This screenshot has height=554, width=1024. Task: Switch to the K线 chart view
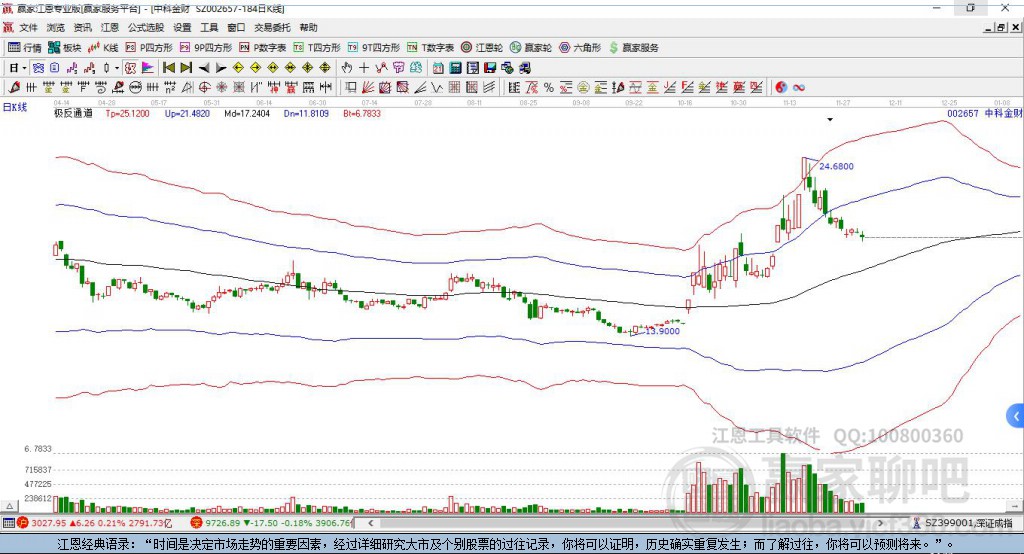pos(103,47)
